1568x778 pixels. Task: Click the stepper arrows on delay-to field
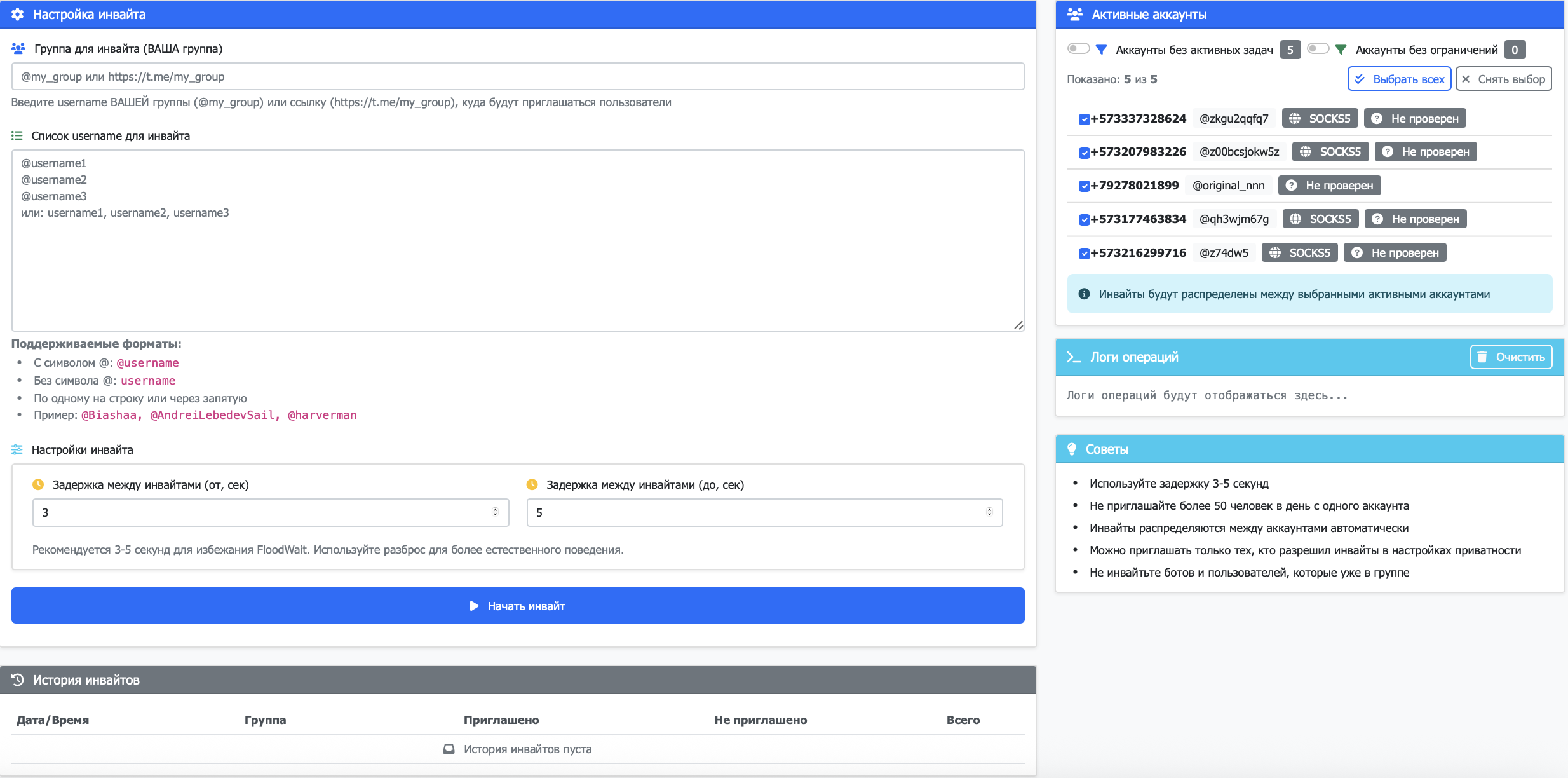pos(989,512)
